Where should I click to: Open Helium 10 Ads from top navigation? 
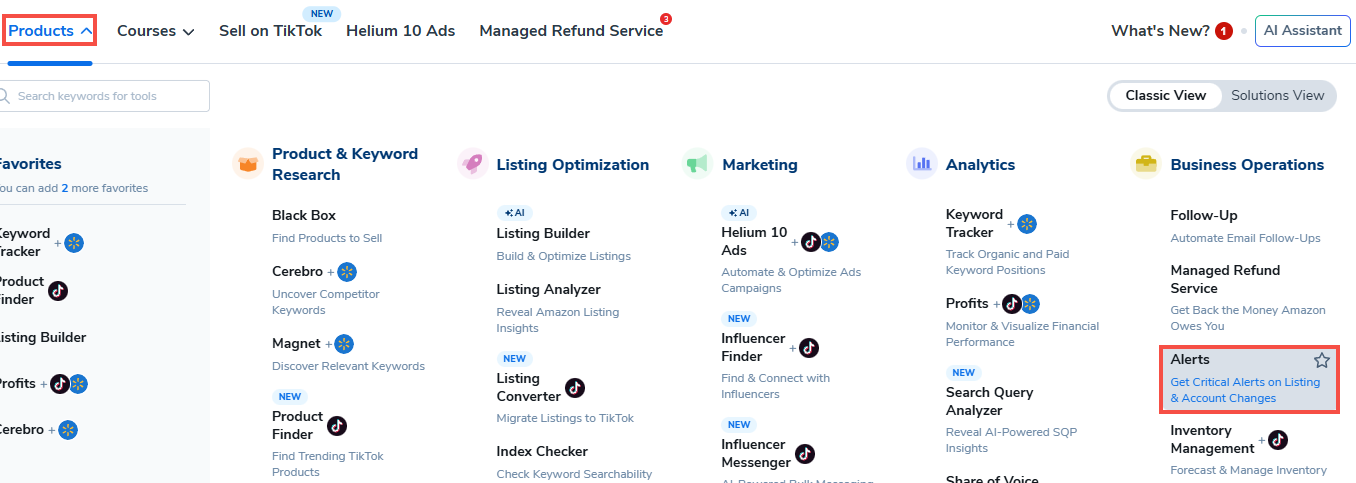point(400,31)
